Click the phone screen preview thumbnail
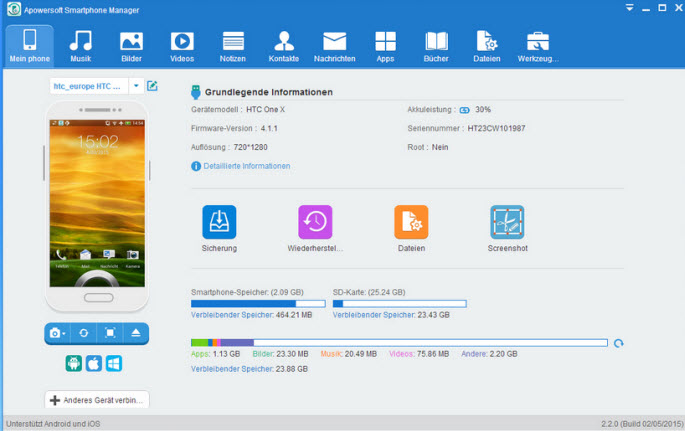 97,203
